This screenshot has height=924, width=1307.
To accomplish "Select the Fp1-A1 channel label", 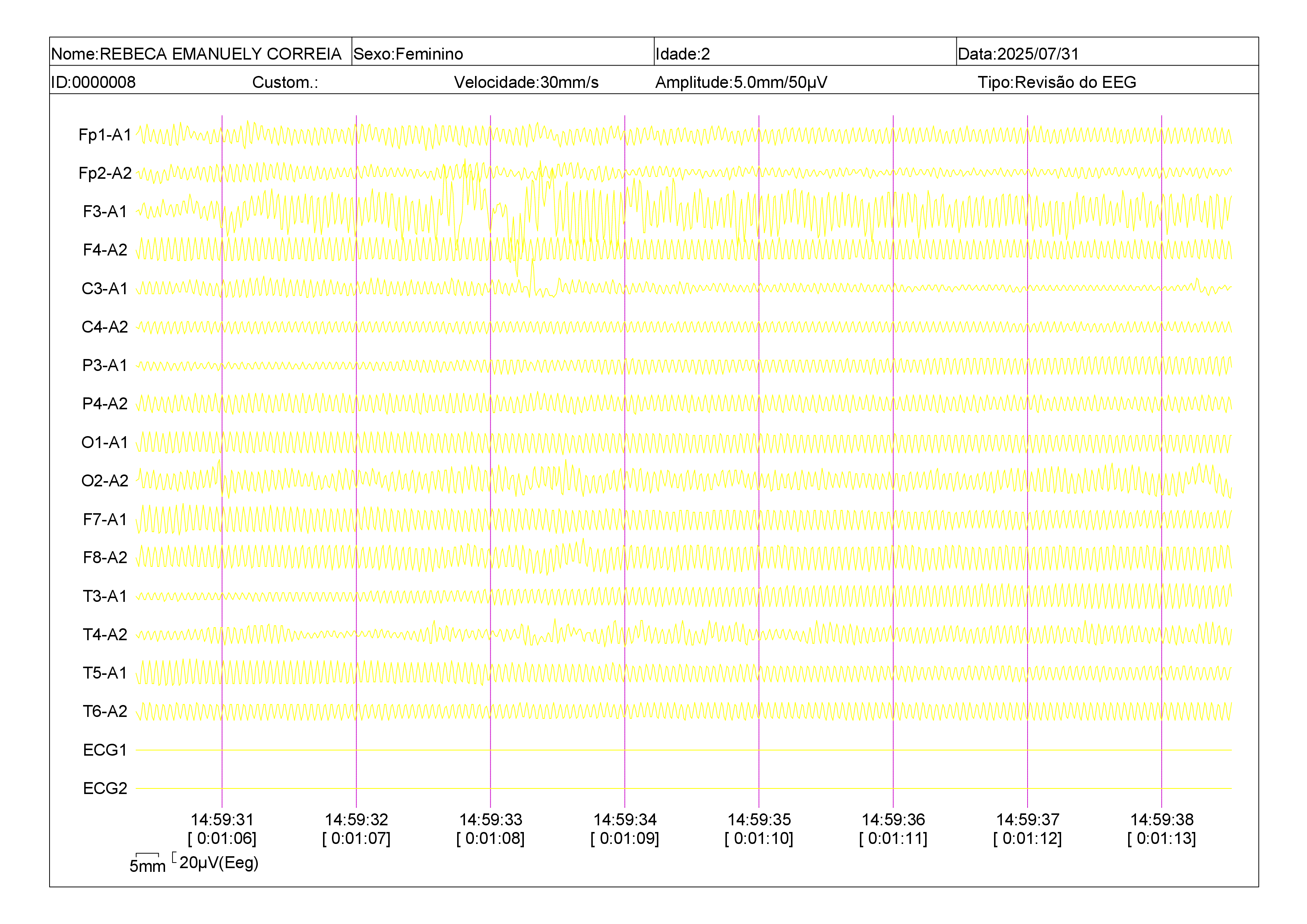I will [x=105, y=135].
